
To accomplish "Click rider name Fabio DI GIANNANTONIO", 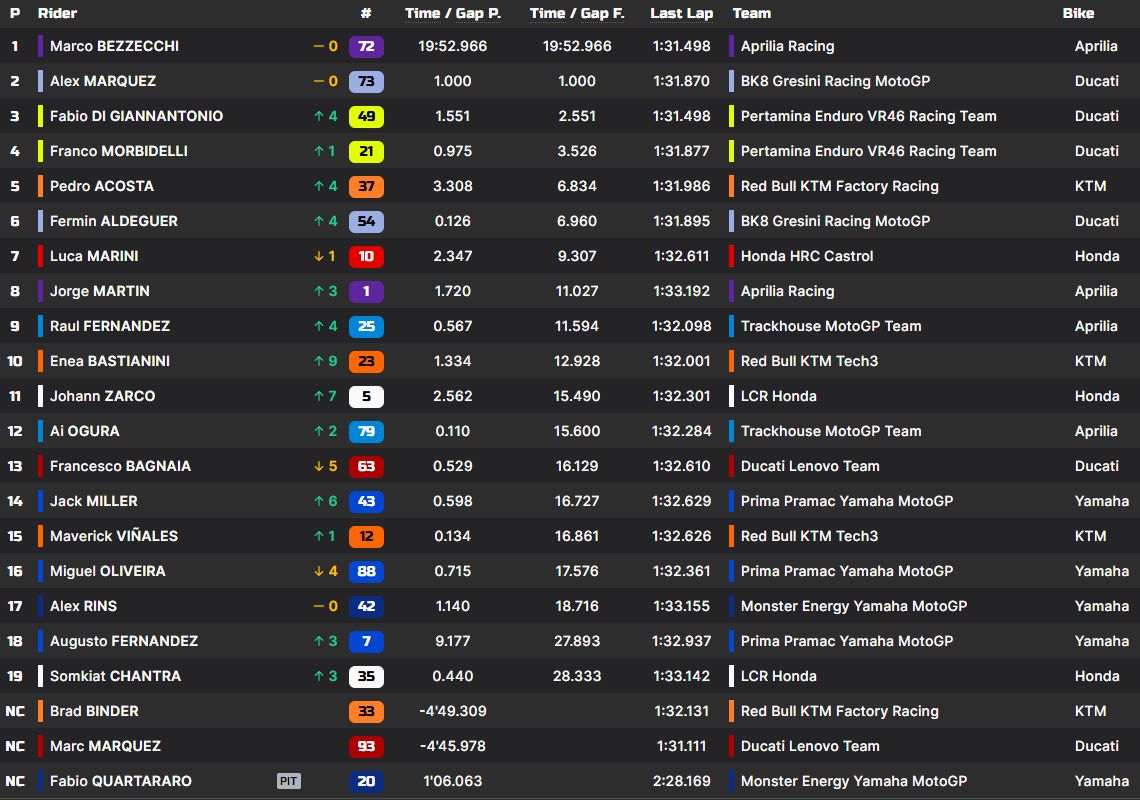I will (136, 116).
